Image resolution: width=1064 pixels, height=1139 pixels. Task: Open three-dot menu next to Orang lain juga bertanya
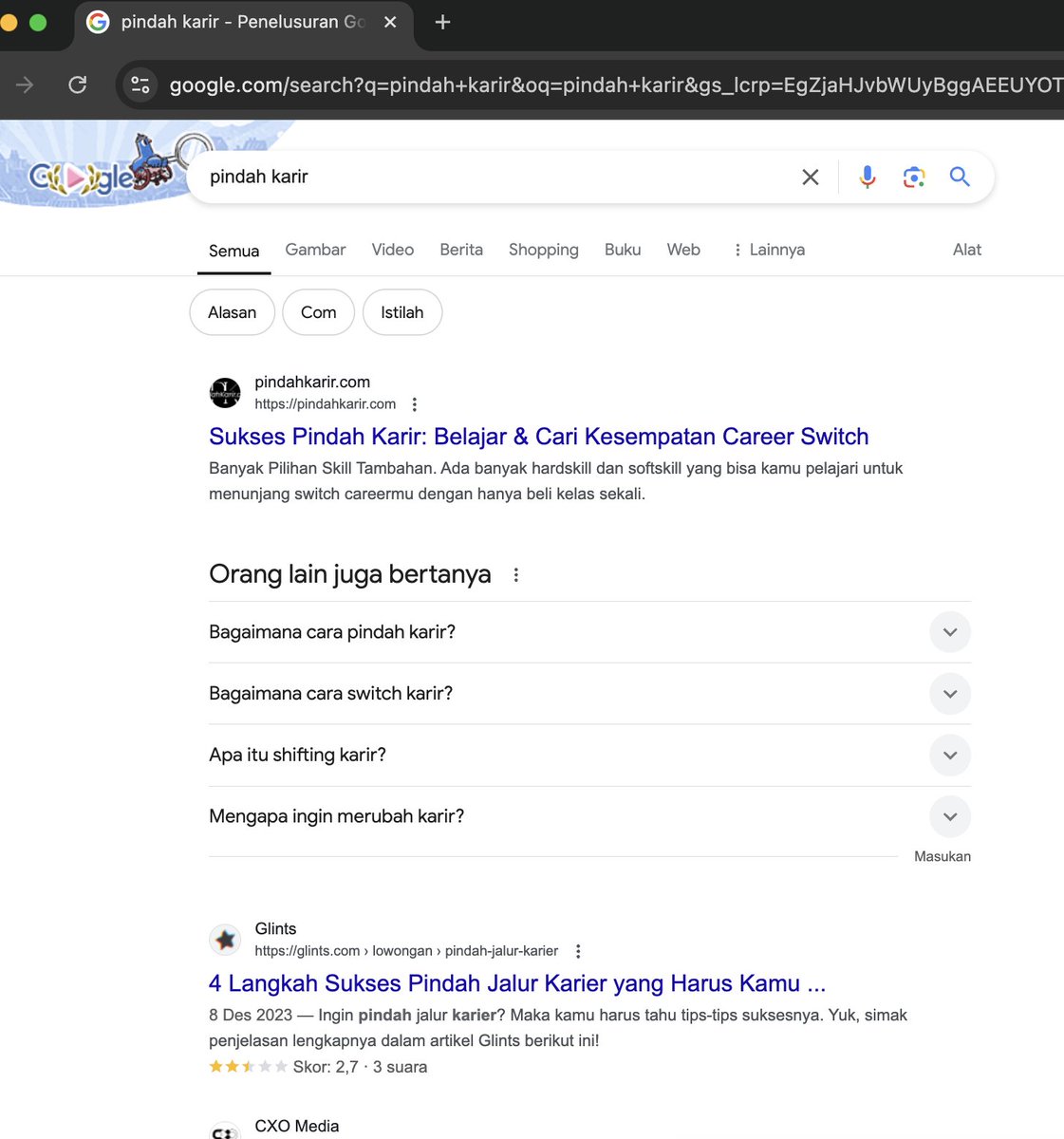516,574
